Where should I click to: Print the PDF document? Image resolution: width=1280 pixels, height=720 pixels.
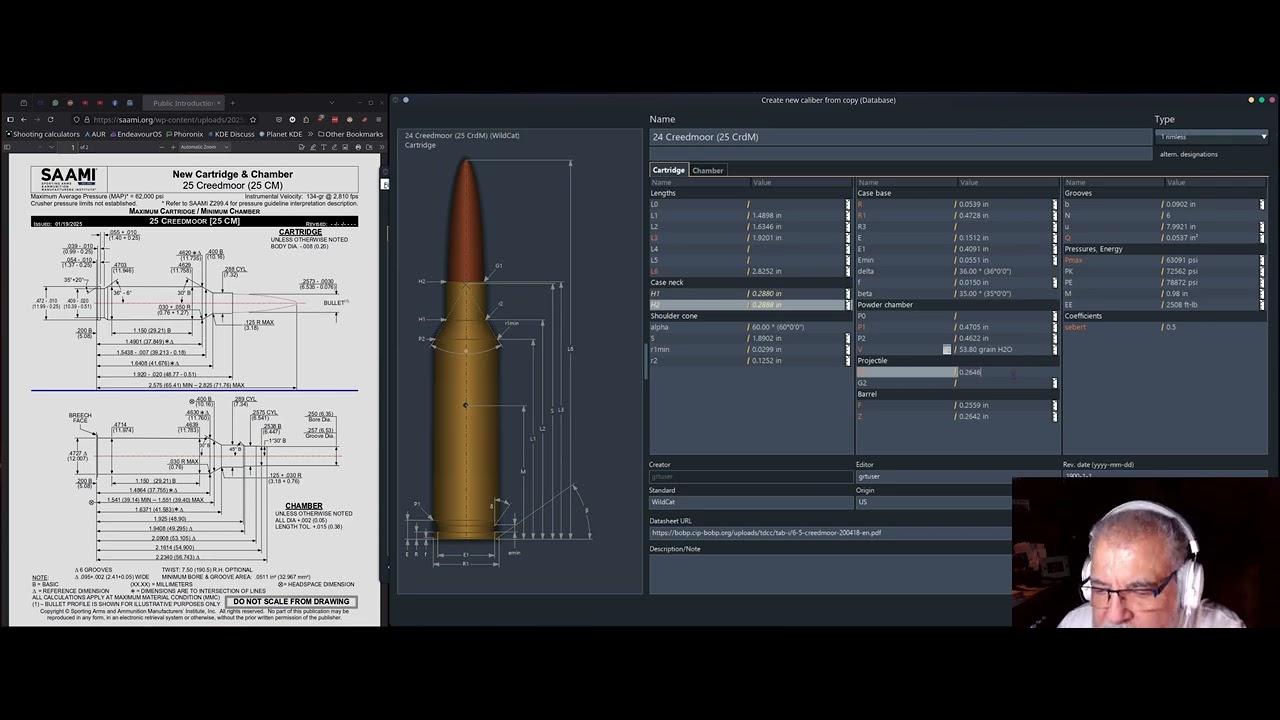click(x=358, y=147)
